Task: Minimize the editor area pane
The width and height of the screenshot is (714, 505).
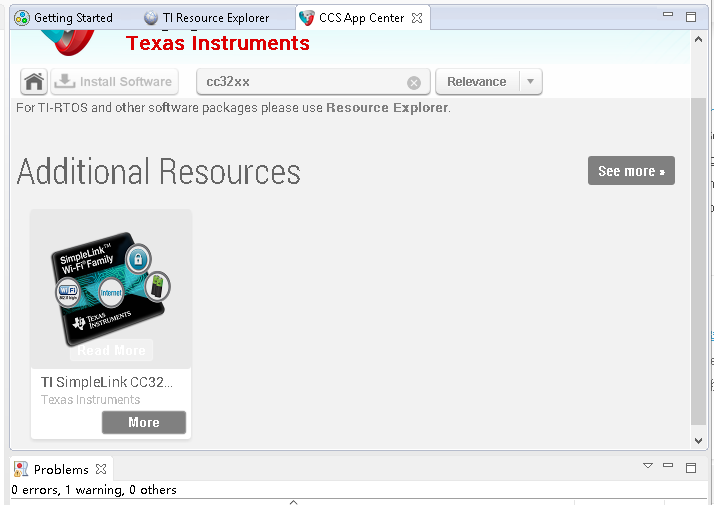Action: pyautogui.click(x=668, y=14)
